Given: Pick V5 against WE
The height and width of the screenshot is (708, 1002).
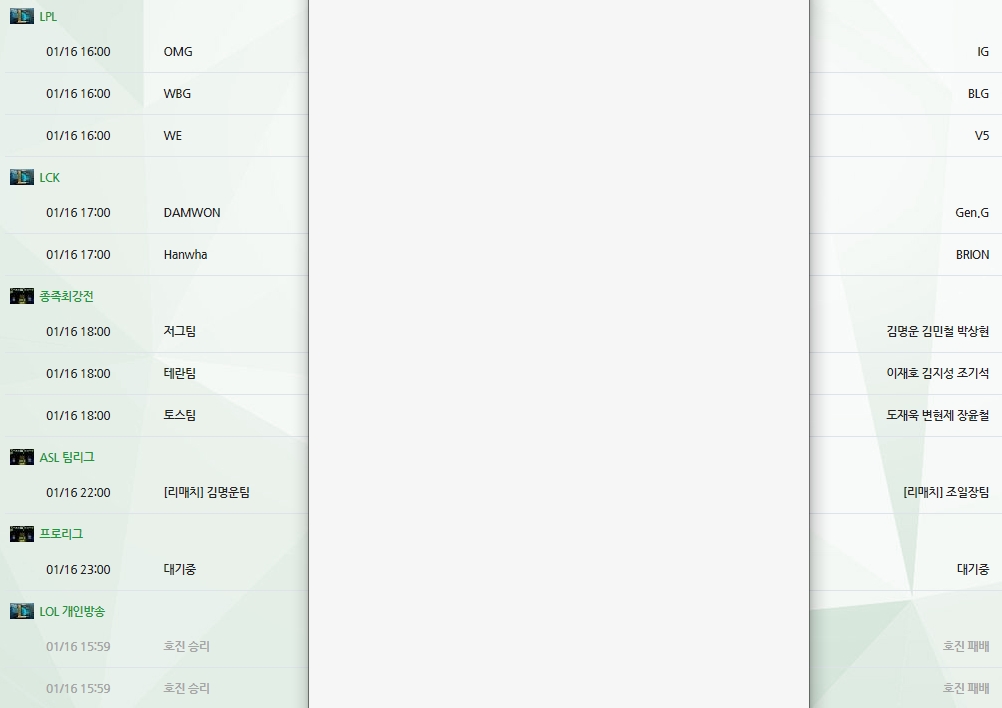Looking at the screenshot, I should coord(981,136).
